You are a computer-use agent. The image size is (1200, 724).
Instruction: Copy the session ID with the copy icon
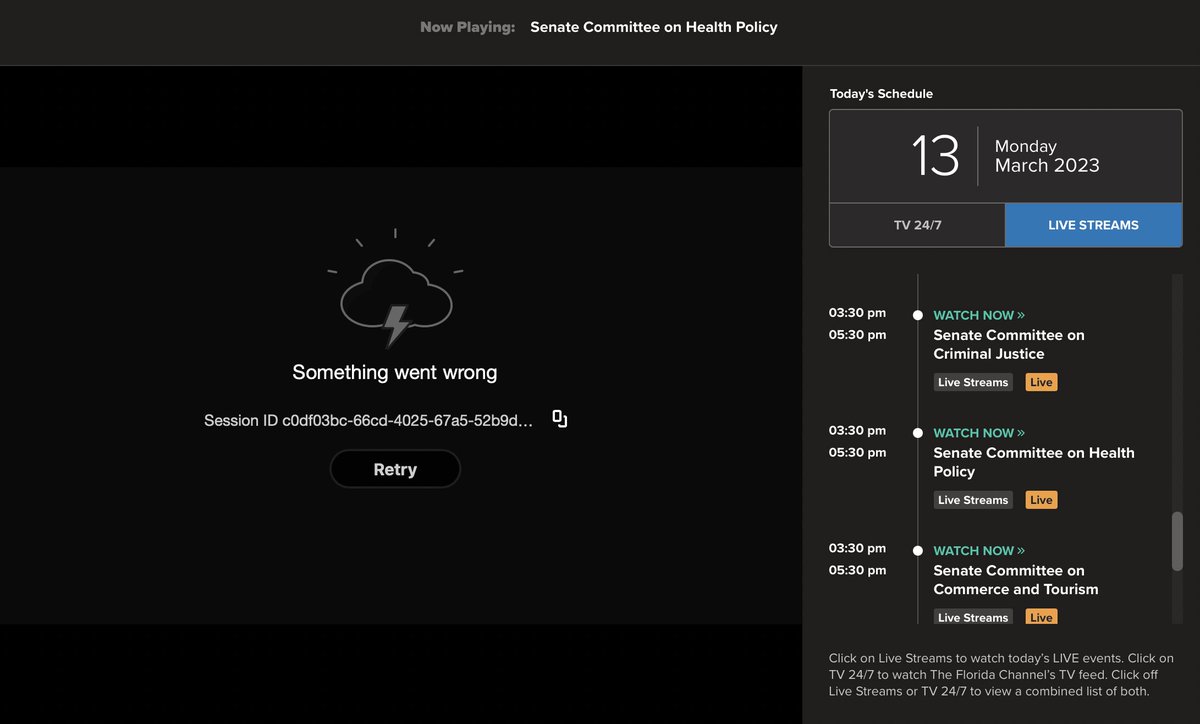(x=560, y=419)
